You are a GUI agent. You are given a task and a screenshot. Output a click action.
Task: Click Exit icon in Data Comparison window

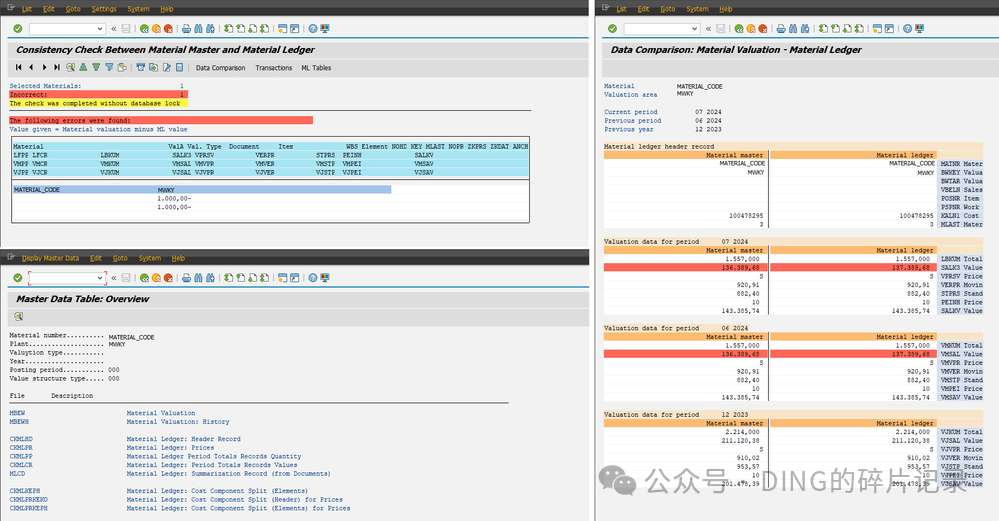point(751,29)
